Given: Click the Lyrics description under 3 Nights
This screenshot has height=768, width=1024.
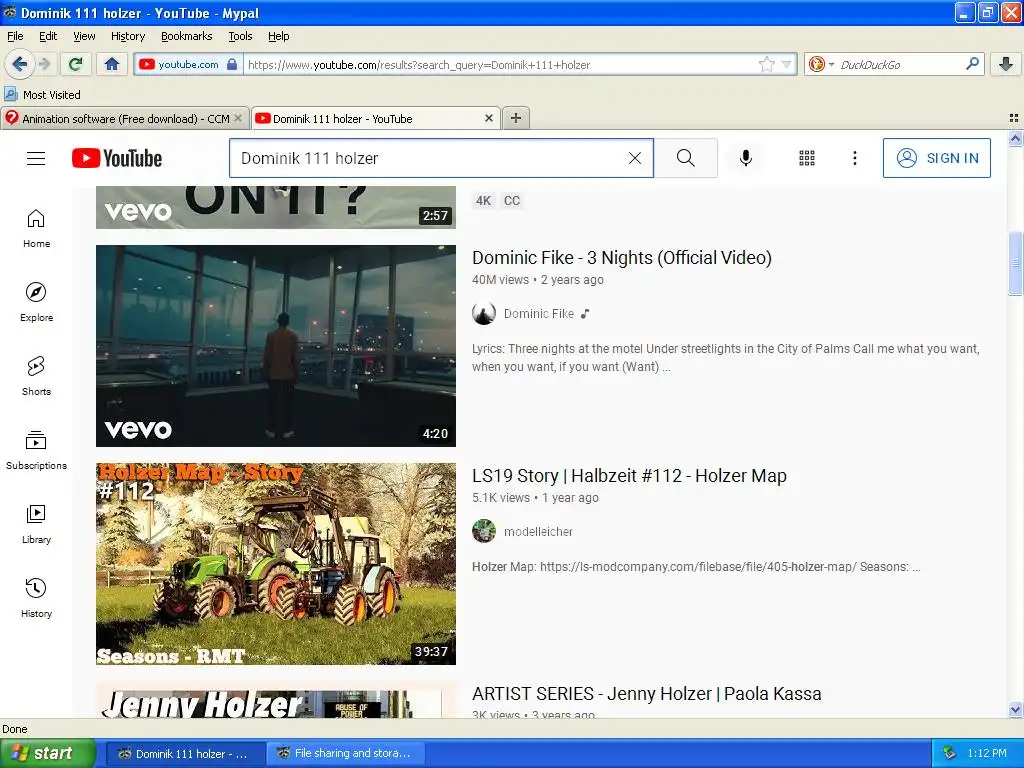Looking at the screenshot, I should pos(726,358).
